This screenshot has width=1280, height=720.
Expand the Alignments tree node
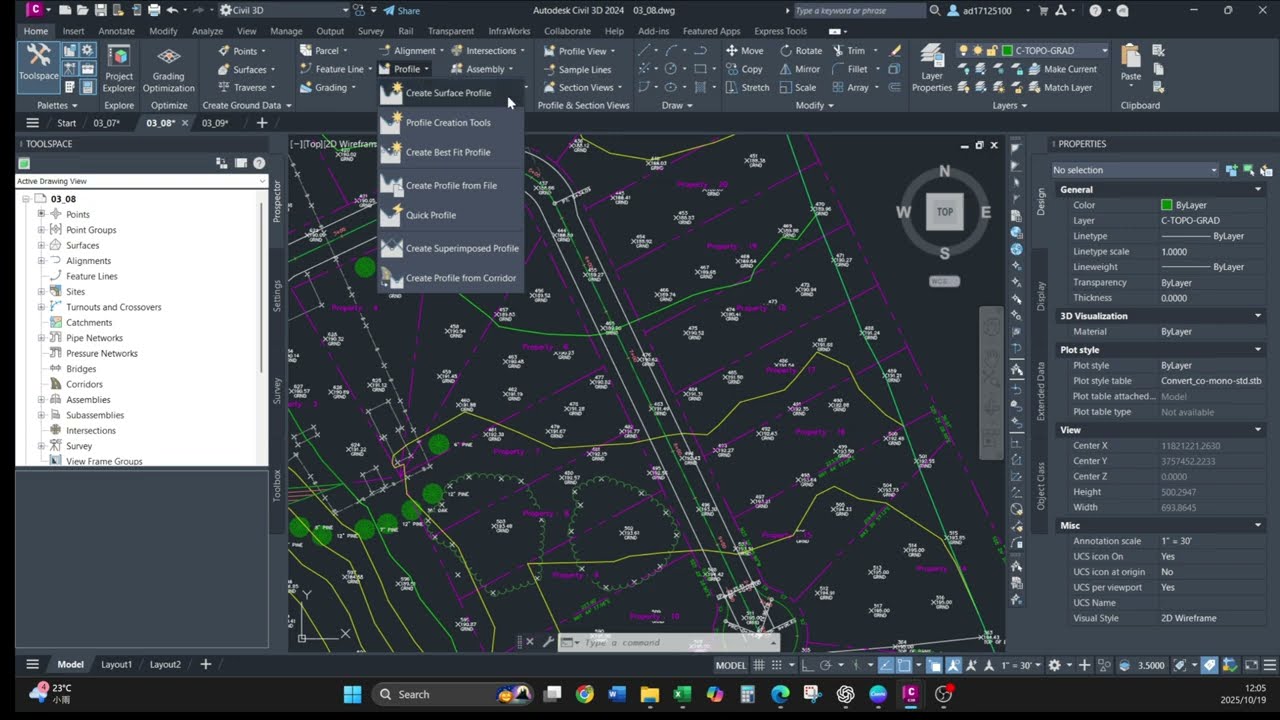pyautogui.click(x=42, y=260)
